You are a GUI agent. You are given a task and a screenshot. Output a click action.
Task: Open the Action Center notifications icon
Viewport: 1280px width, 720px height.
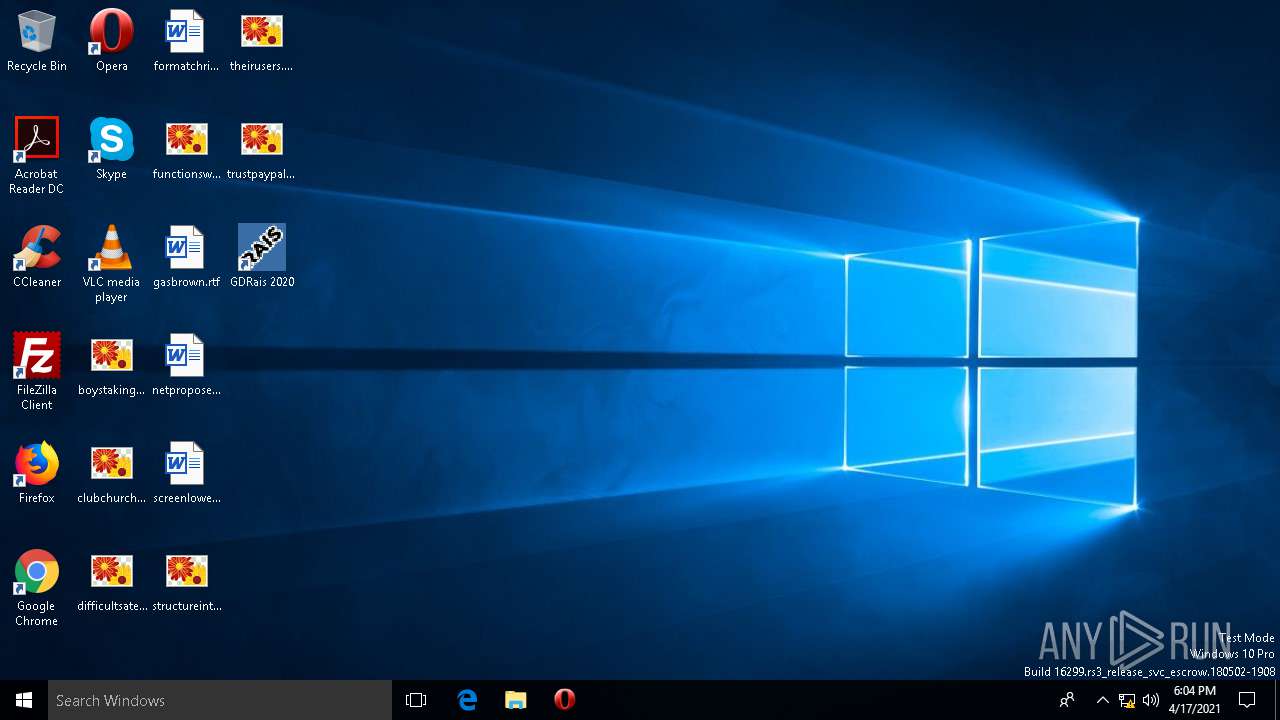pos(1247,700)
